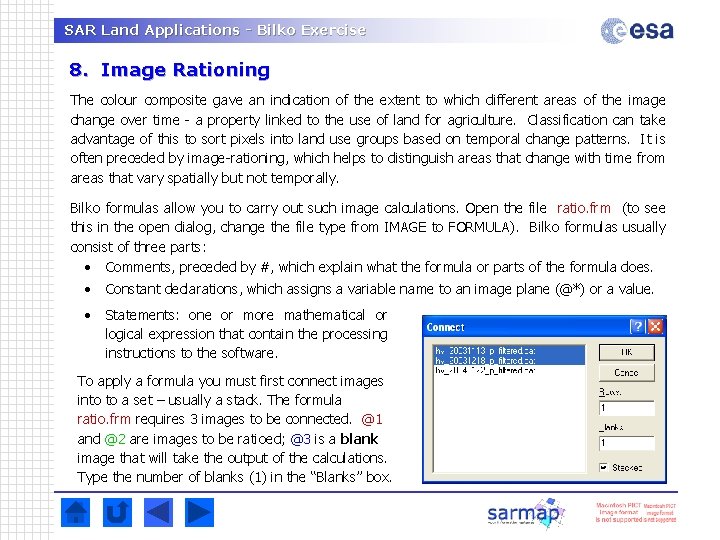The width and height of the screenshot is (720, 540).
Task: Click OK in the Connect dialog
Action: pyautogui.click(x=626, y=352)
